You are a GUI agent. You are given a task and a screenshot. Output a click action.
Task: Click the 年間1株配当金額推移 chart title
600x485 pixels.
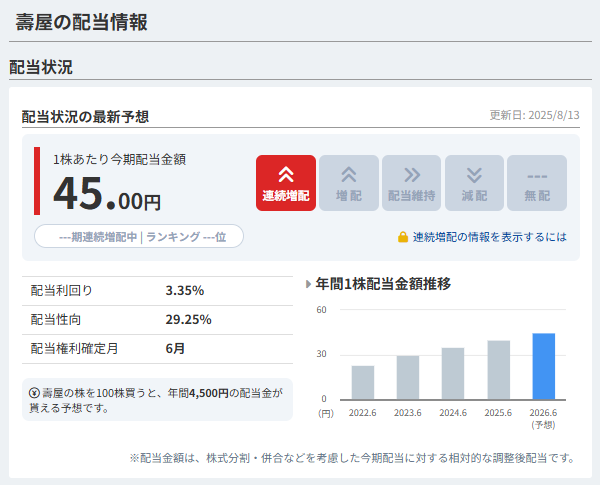[x=383, y=284]
